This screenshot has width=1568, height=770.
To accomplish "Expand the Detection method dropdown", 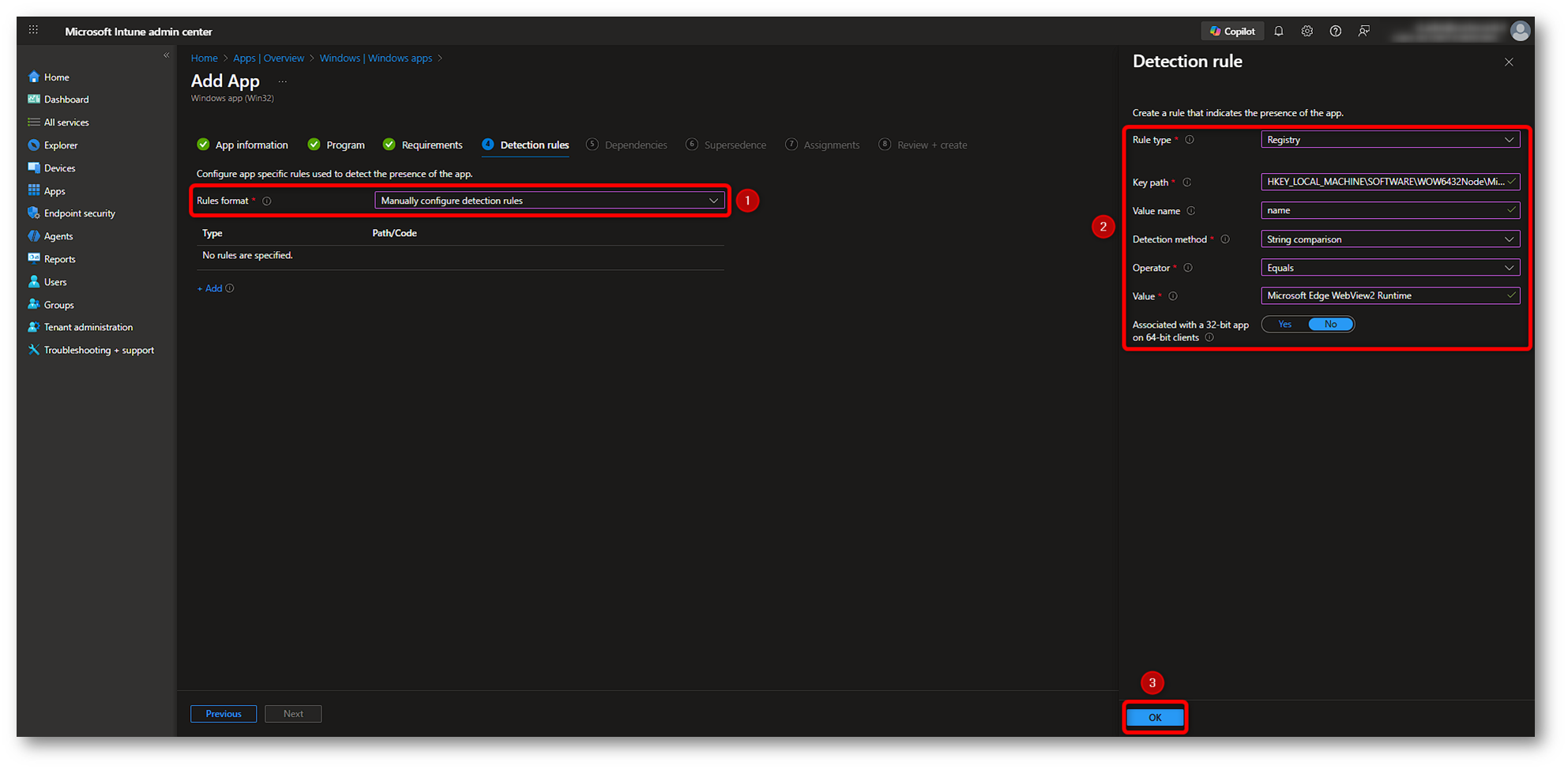I will 1389,239.
